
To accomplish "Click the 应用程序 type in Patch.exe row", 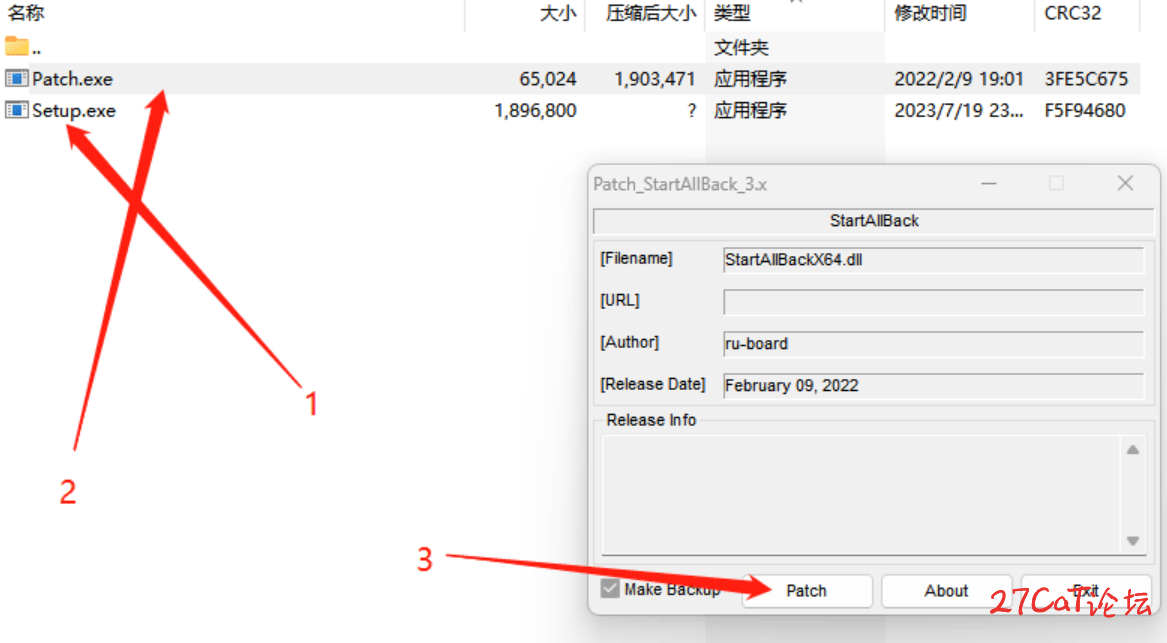I will click(750, 79).
